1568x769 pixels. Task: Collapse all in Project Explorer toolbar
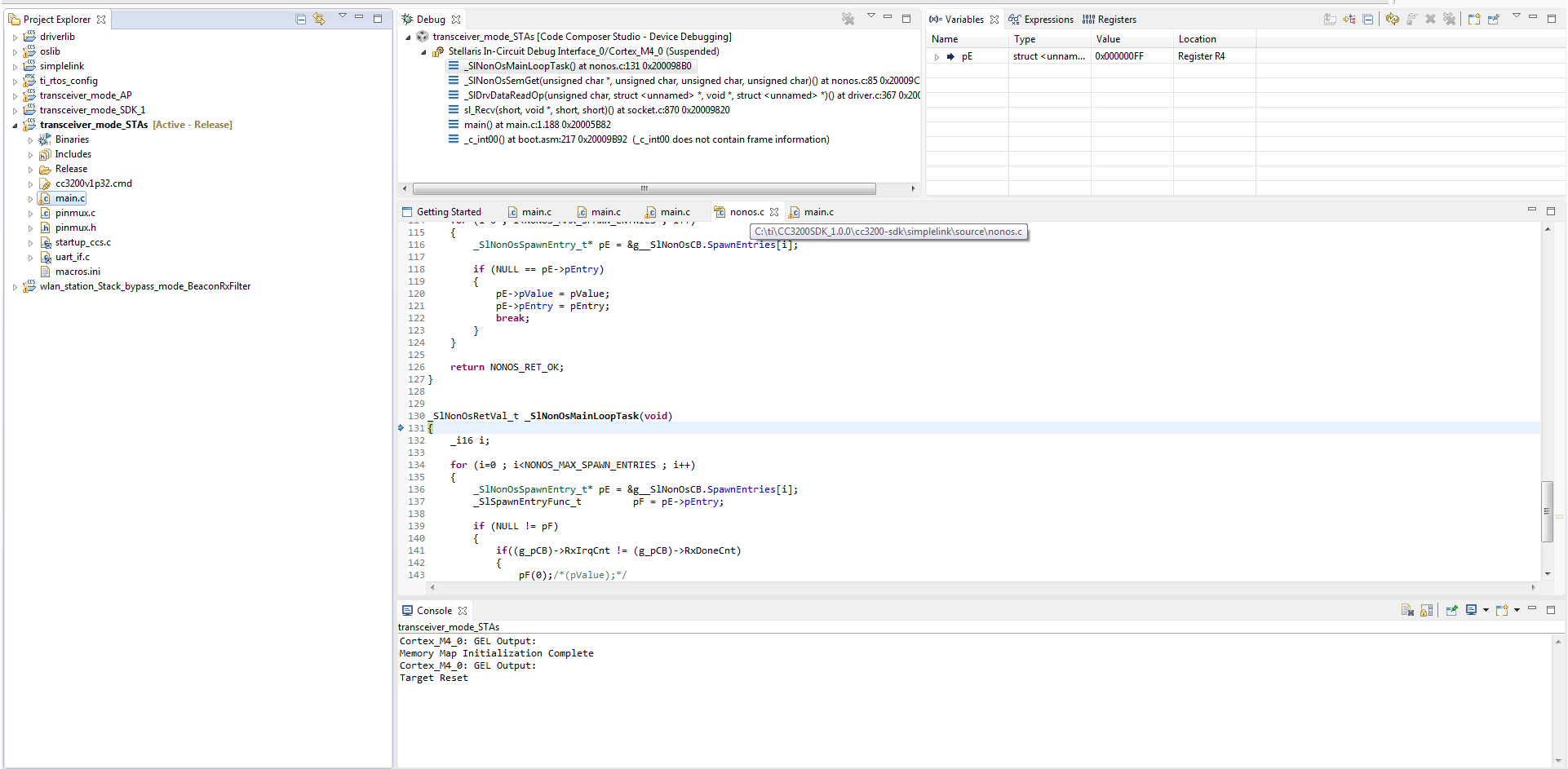point(300,19)
